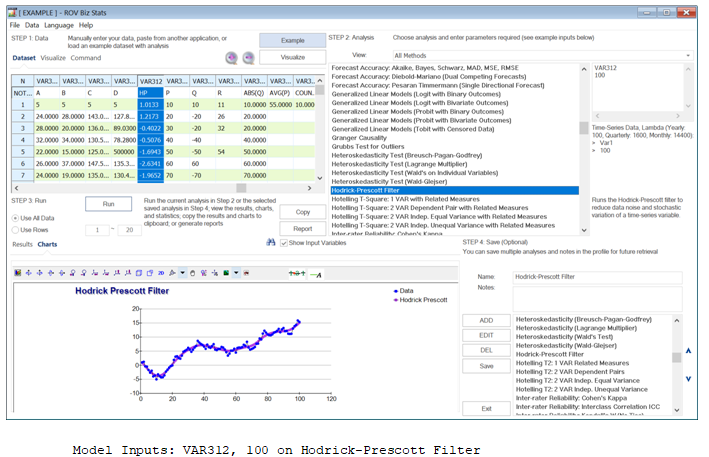Switch to the Visualize tab
Image resolution: width=709 pixels, height=457 pixels.
(53, 58)
